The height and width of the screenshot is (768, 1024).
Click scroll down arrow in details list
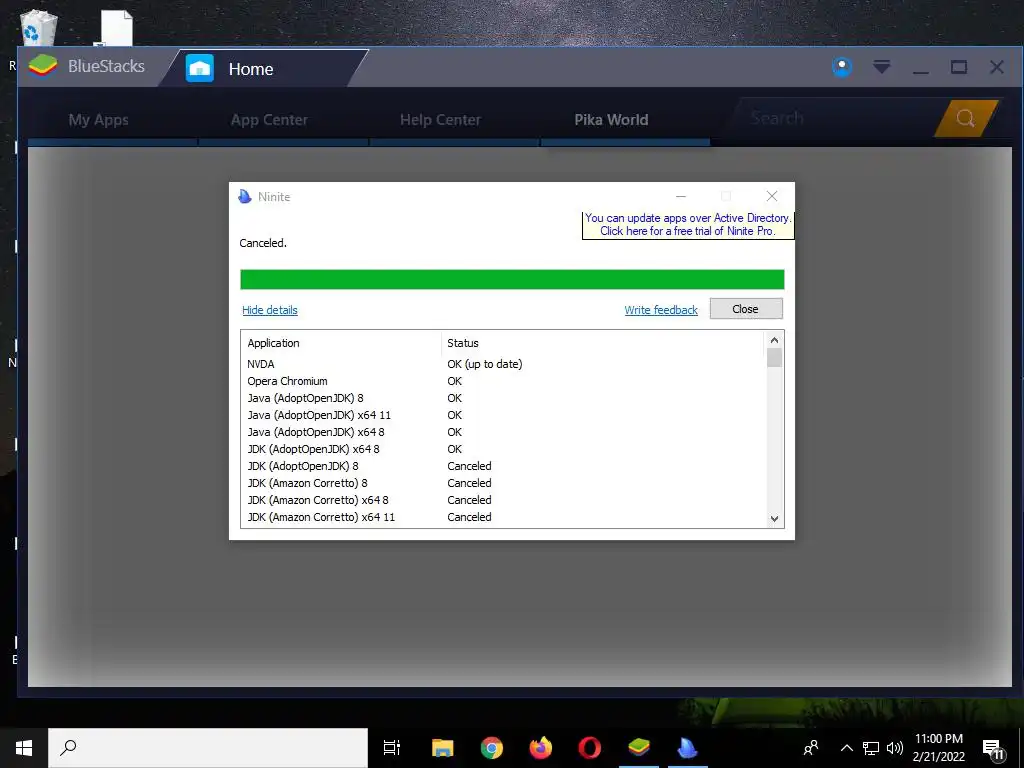click(774, 519)
